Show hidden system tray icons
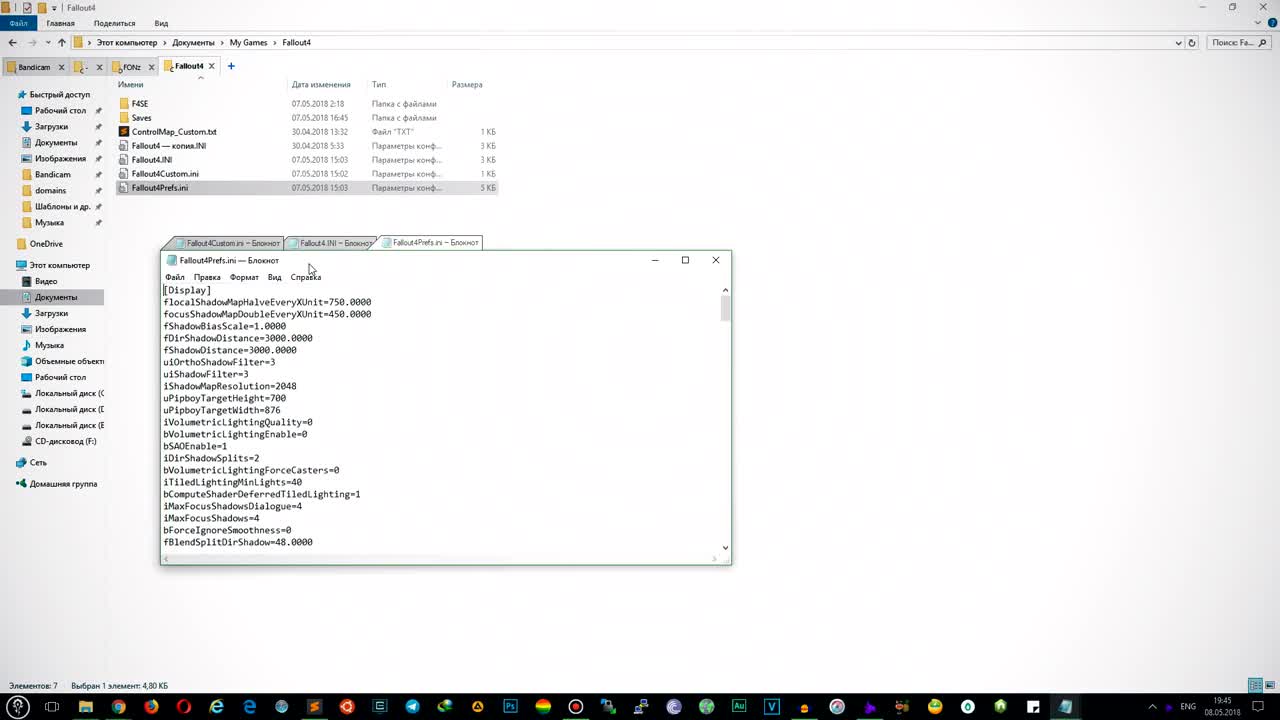 [x=1152, y=707]
